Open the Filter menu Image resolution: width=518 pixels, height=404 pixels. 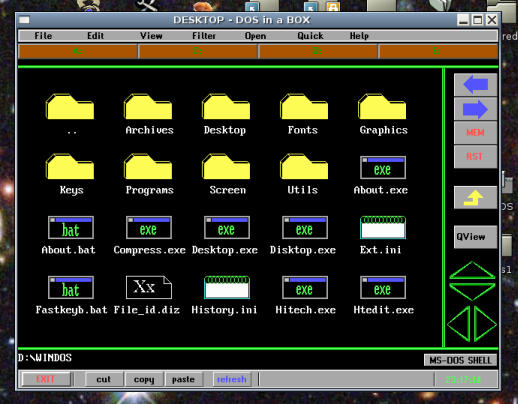click(x=204, y=36)
